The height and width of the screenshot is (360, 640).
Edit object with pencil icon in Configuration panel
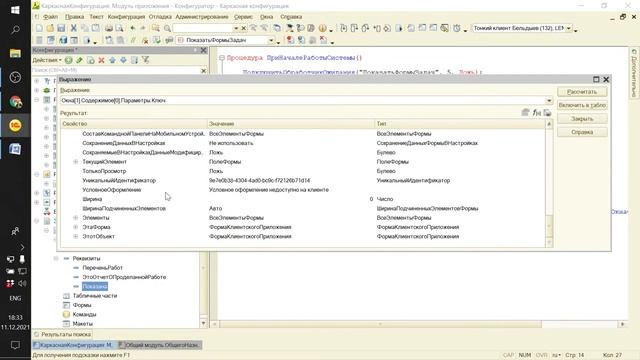[x=80, y=60]
